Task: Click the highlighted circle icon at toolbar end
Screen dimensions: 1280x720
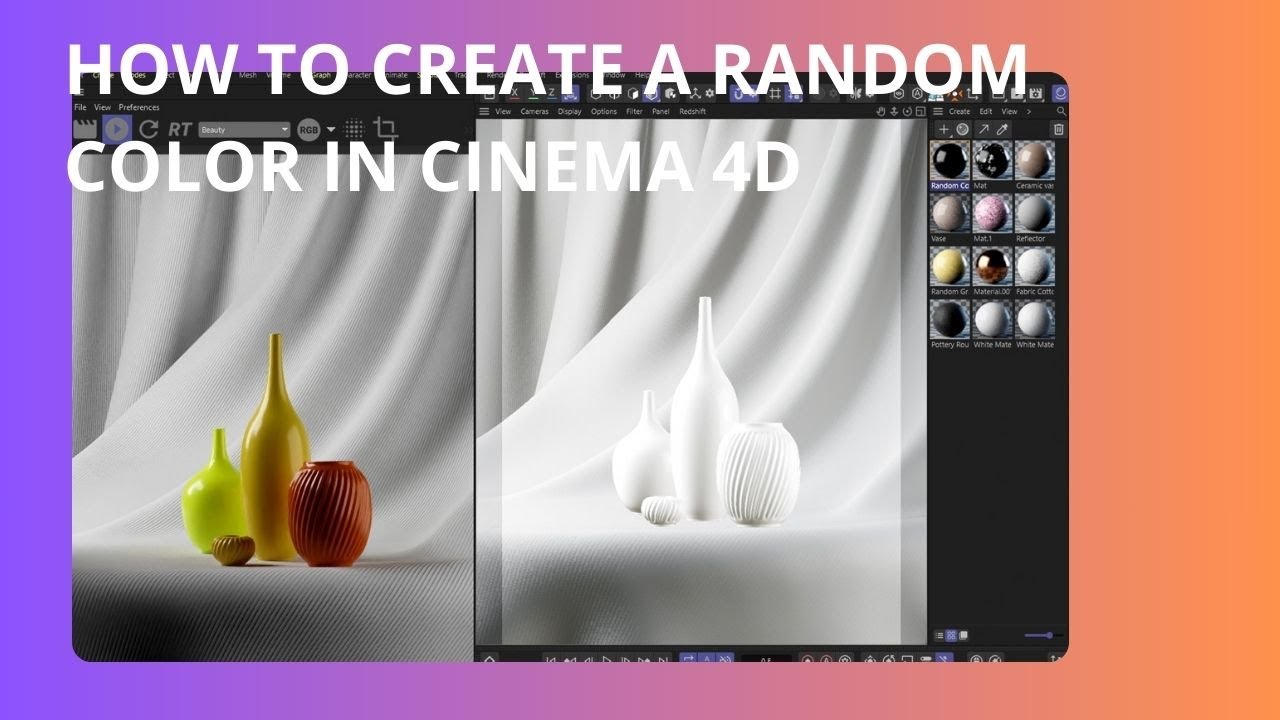Action: tap(1060, 93)
